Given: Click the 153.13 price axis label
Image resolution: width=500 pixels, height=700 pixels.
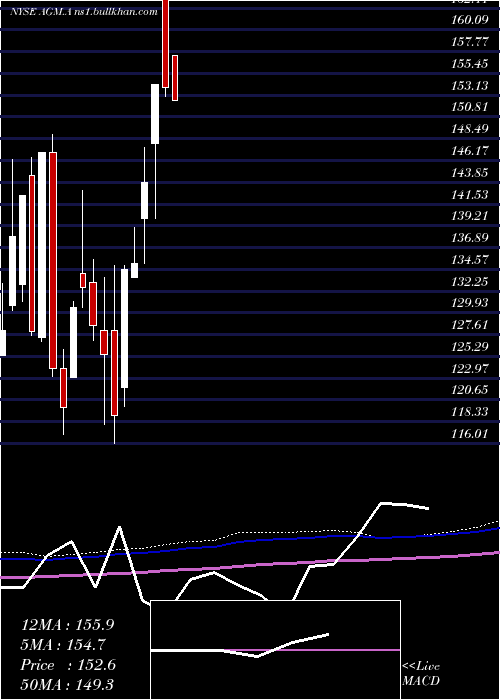Looking at the screenshot, I should 470,85.
